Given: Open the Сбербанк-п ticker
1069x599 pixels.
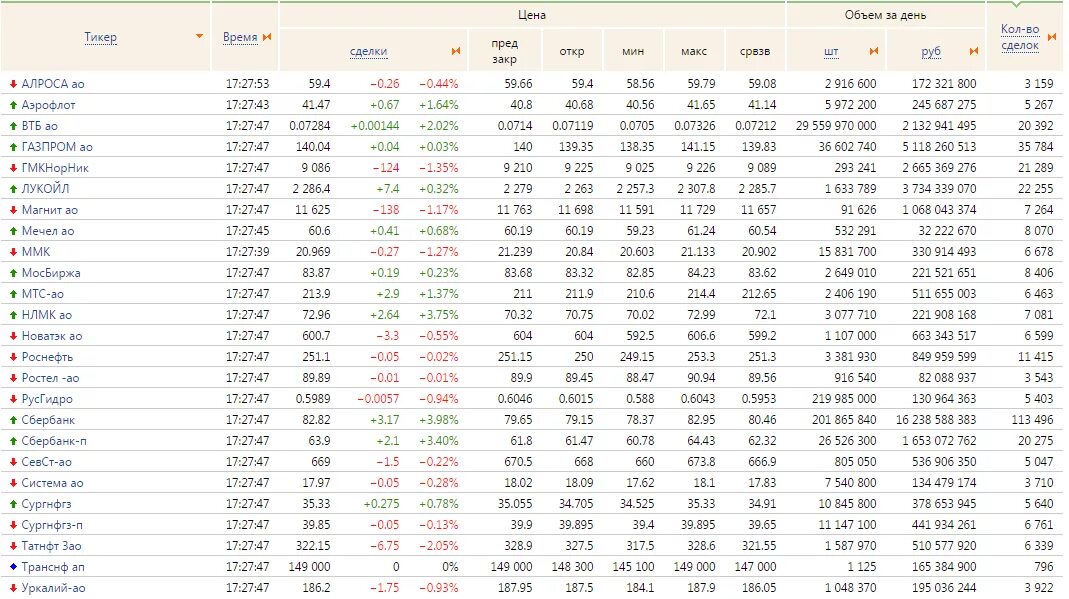Looking at the screenshot, I should (54, 441).
